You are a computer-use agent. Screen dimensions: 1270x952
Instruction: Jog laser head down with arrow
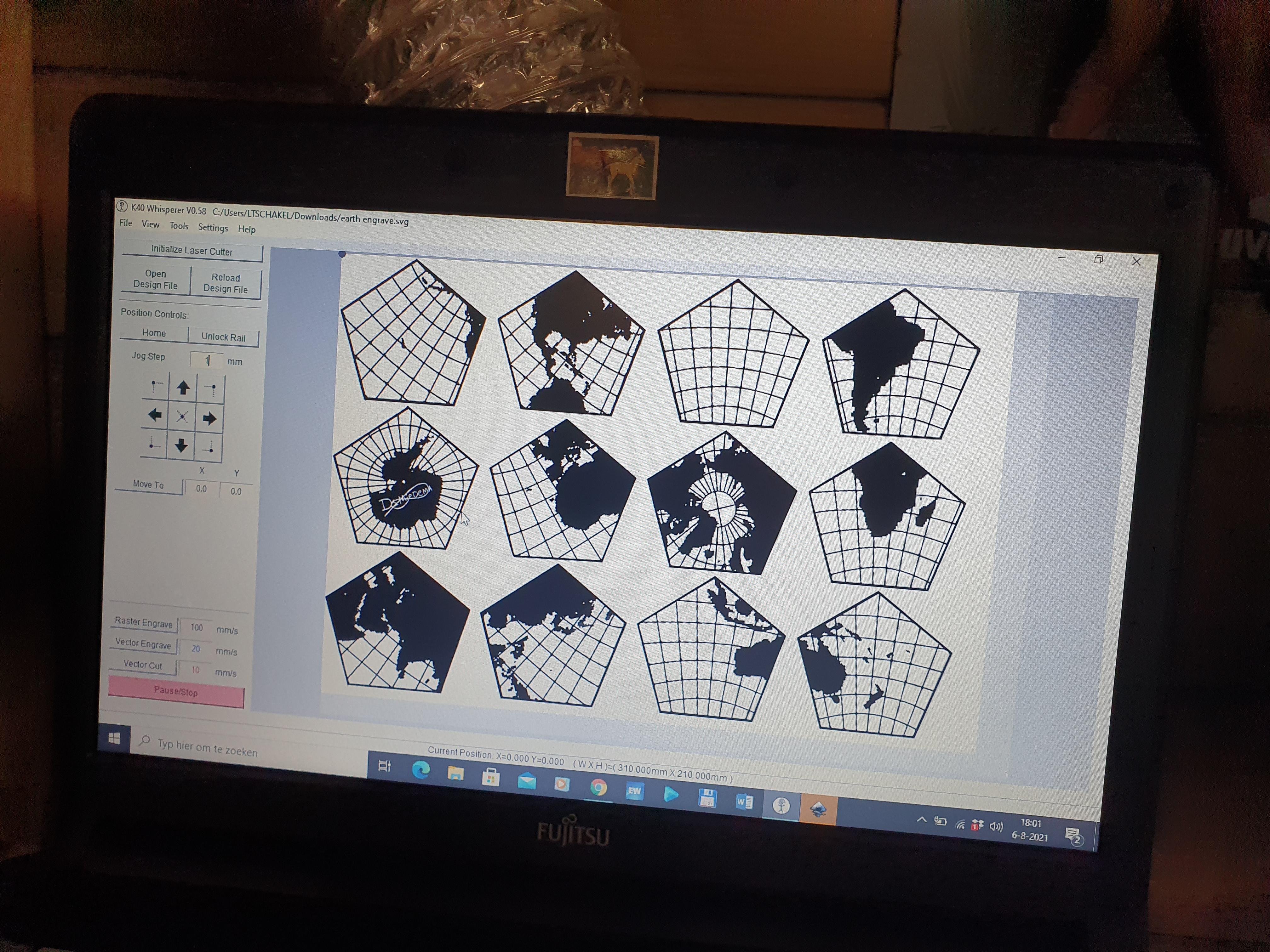(181, 445)
